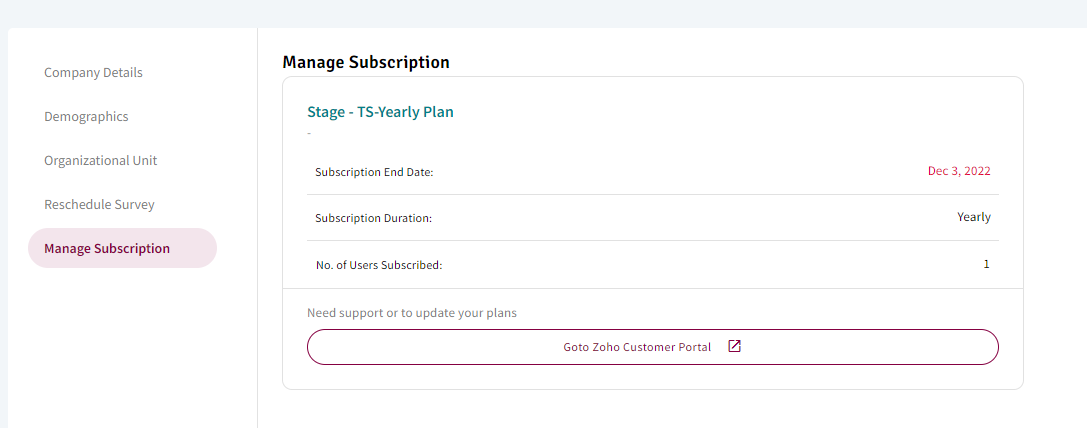Click the subscribed users count value 1
1087x428 pixels.
coord(986,264)
